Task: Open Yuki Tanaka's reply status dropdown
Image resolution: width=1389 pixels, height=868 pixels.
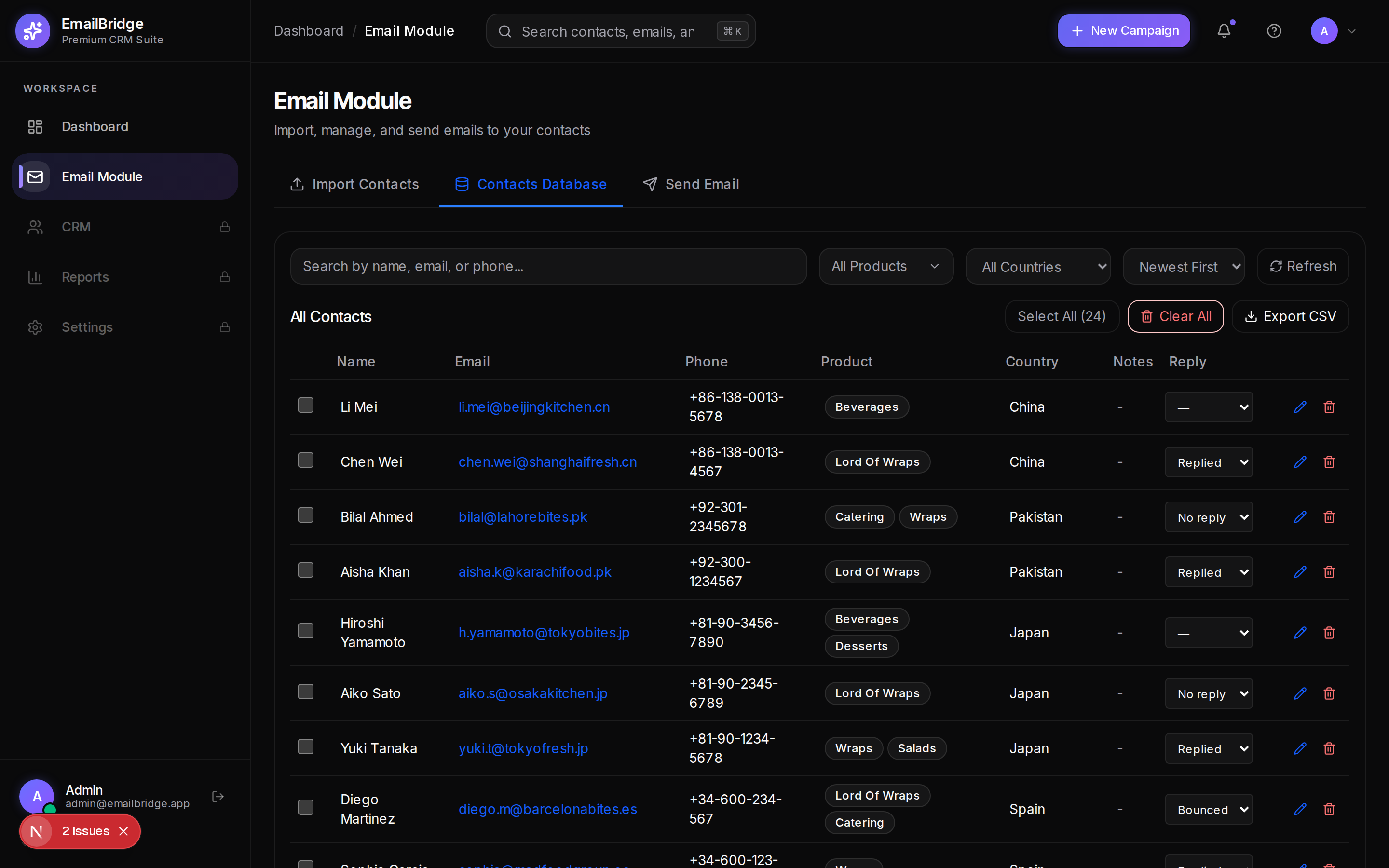Action: [x=1209, y=748]
